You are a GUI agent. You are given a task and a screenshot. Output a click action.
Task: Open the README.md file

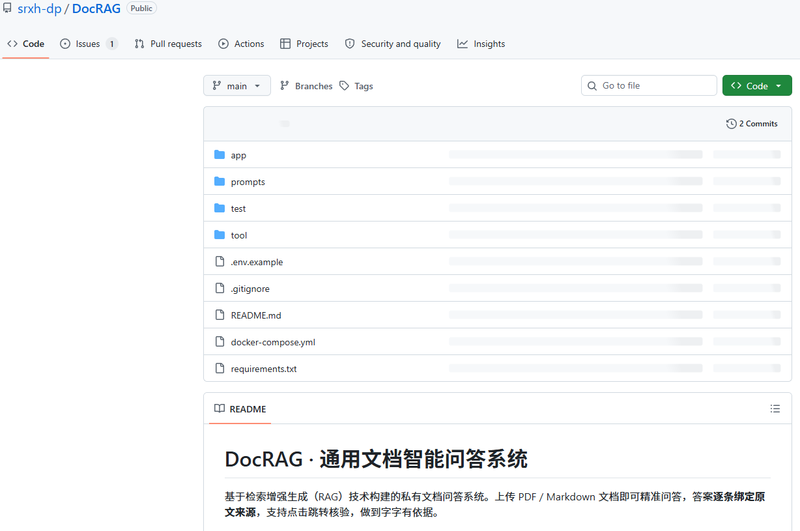pos(256,315)
